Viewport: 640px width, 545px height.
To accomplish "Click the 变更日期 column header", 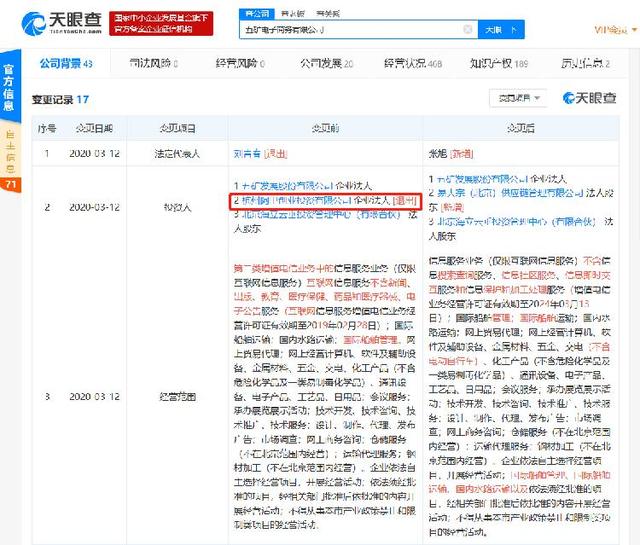I will click(94, 129).
